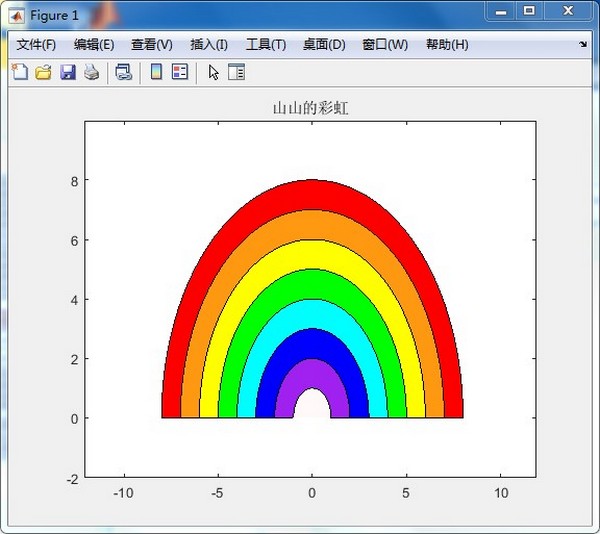
Task: Click the dock figure arrow icon
Action: pyautogui.click(x=583, y=44)
